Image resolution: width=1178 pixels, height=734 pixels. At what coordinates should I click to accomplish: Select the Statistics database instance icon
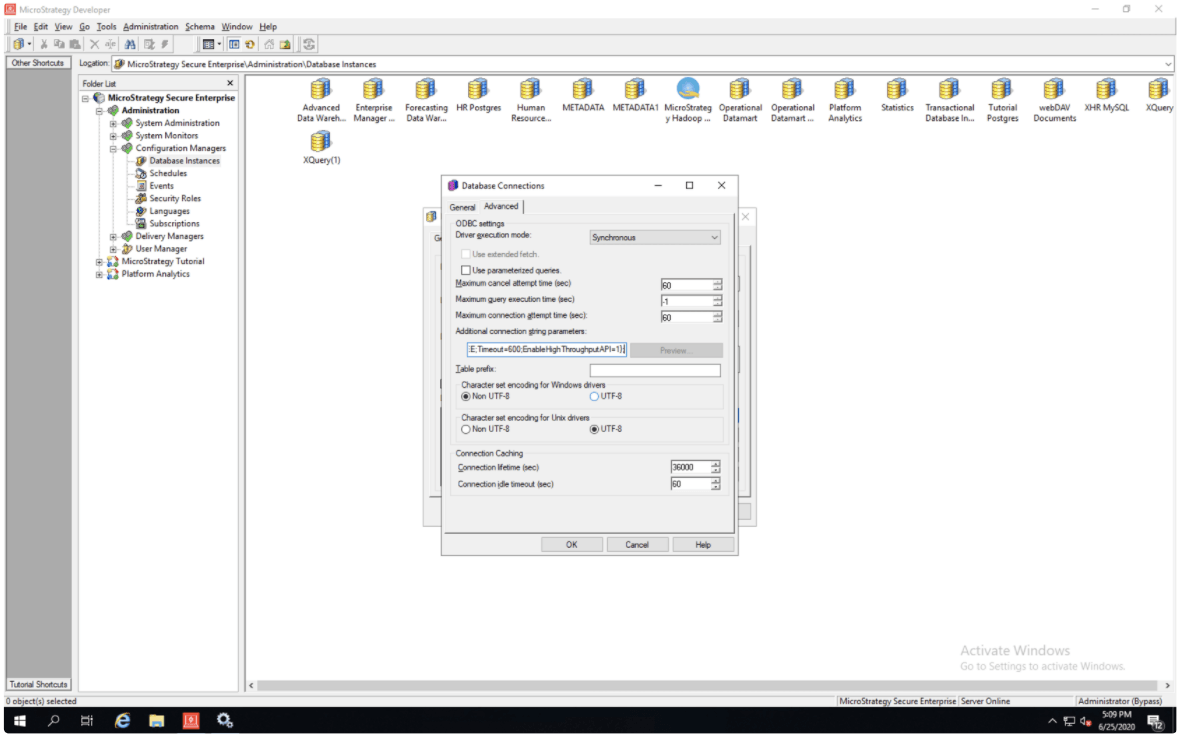click(x=897, y=90)
